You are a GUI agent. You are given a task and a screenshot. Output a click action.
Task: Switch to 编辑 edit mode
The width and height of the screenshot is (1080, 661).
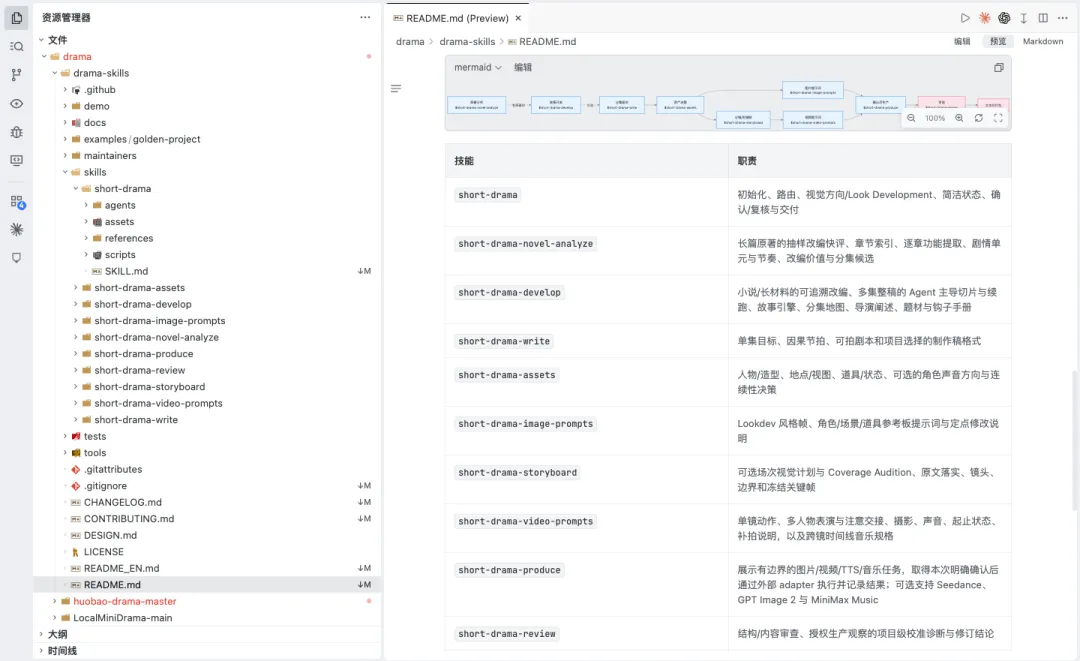(x=962, y=41)
